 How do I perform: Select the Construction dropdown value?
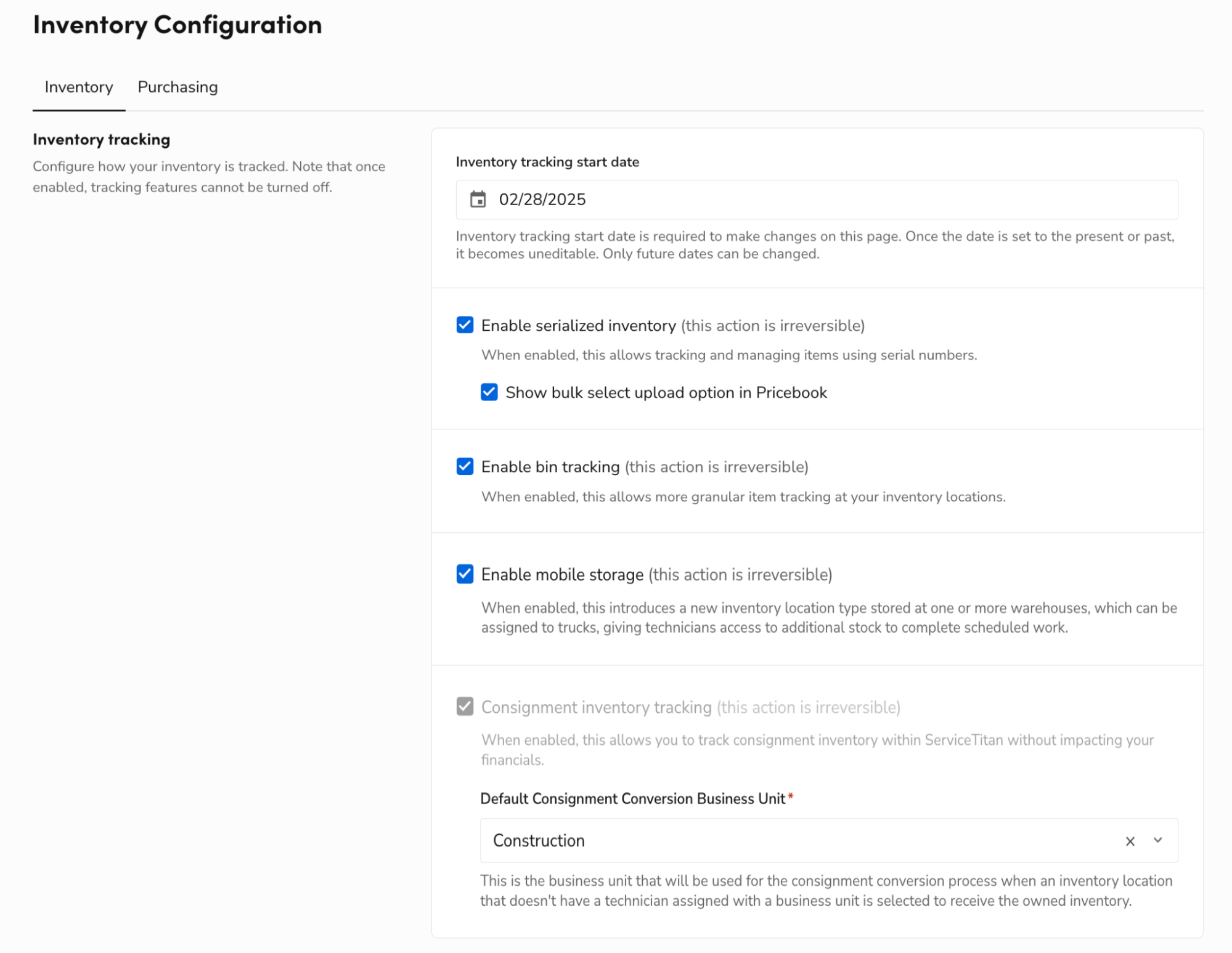(x=539, y=840)
